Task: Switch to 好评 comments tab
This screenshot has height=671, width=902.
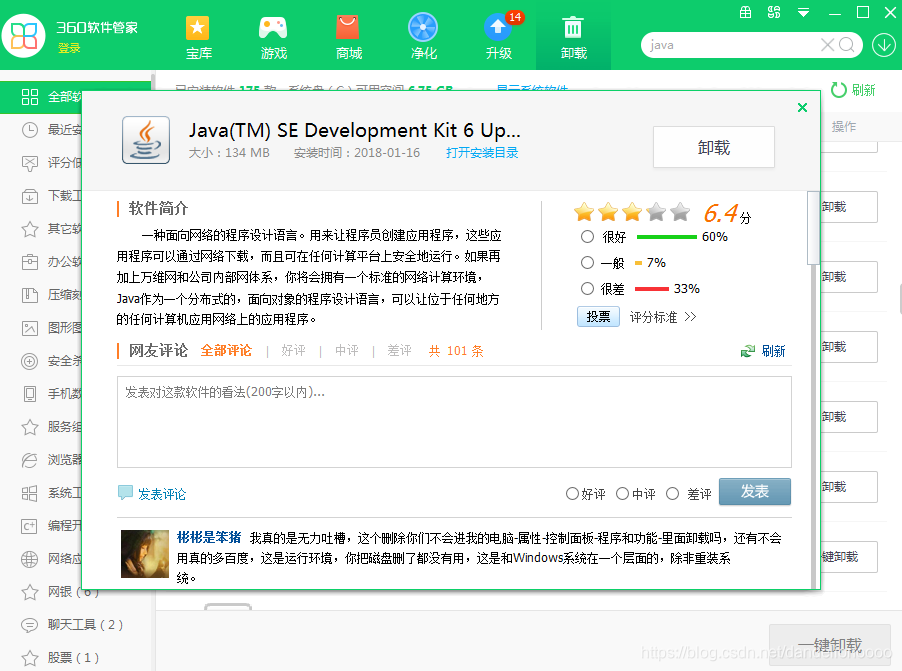Action: (x=293, y=350)
